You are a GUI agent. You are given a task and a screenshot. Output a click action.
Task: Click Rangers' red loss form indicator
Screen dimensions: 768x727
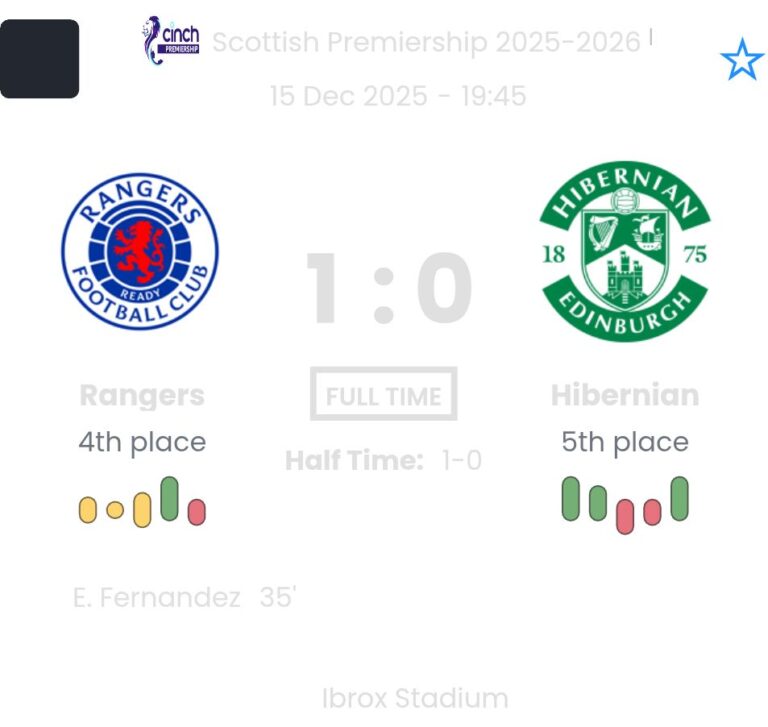point(196,511)
